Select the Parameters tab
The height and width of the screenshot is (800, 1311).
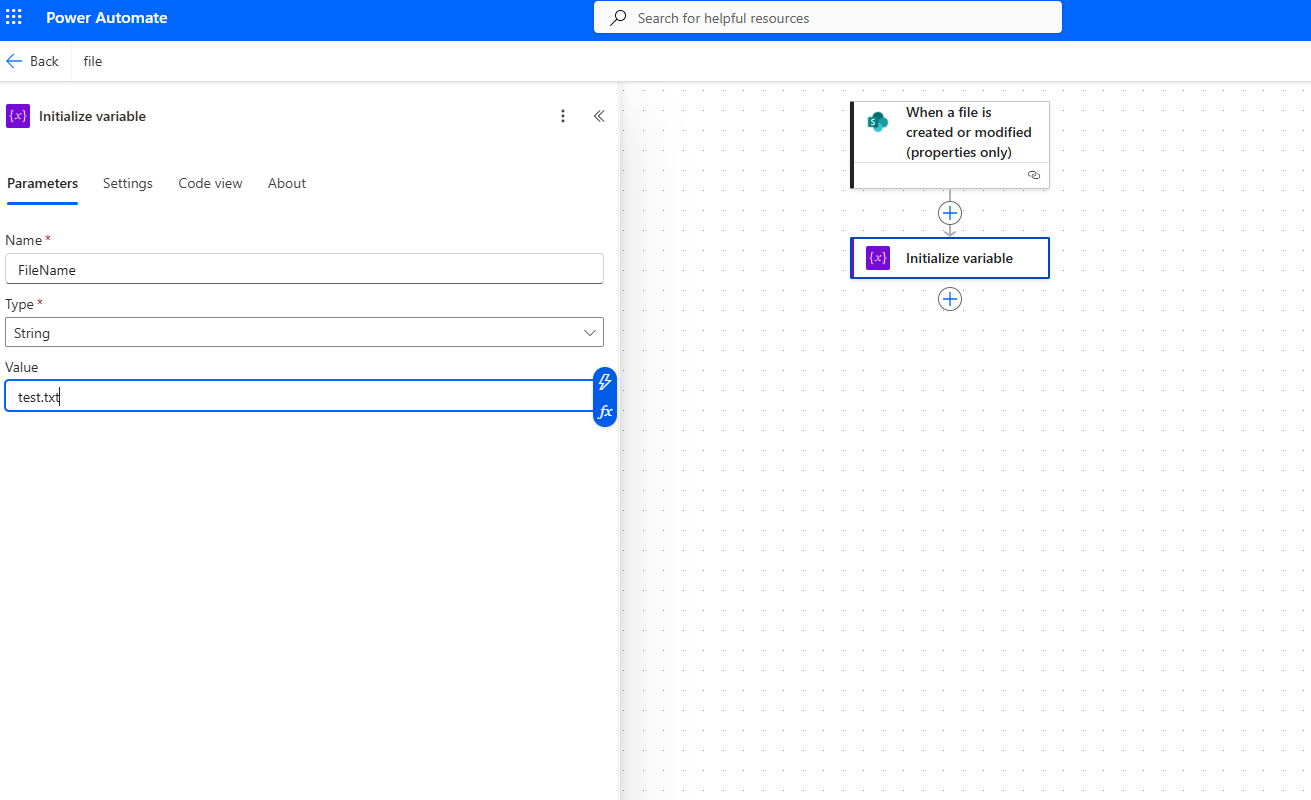(x=42, y=183)
